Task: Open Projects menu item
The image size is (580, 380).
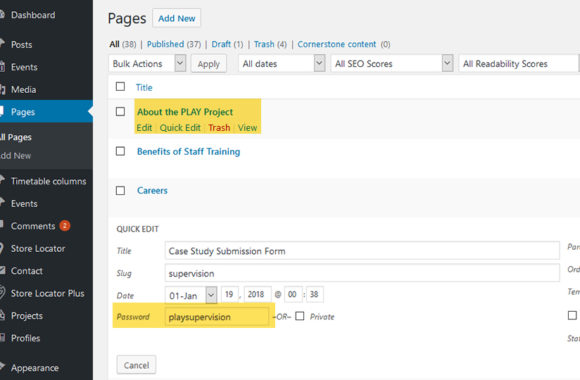Action: tap(27, 316)
